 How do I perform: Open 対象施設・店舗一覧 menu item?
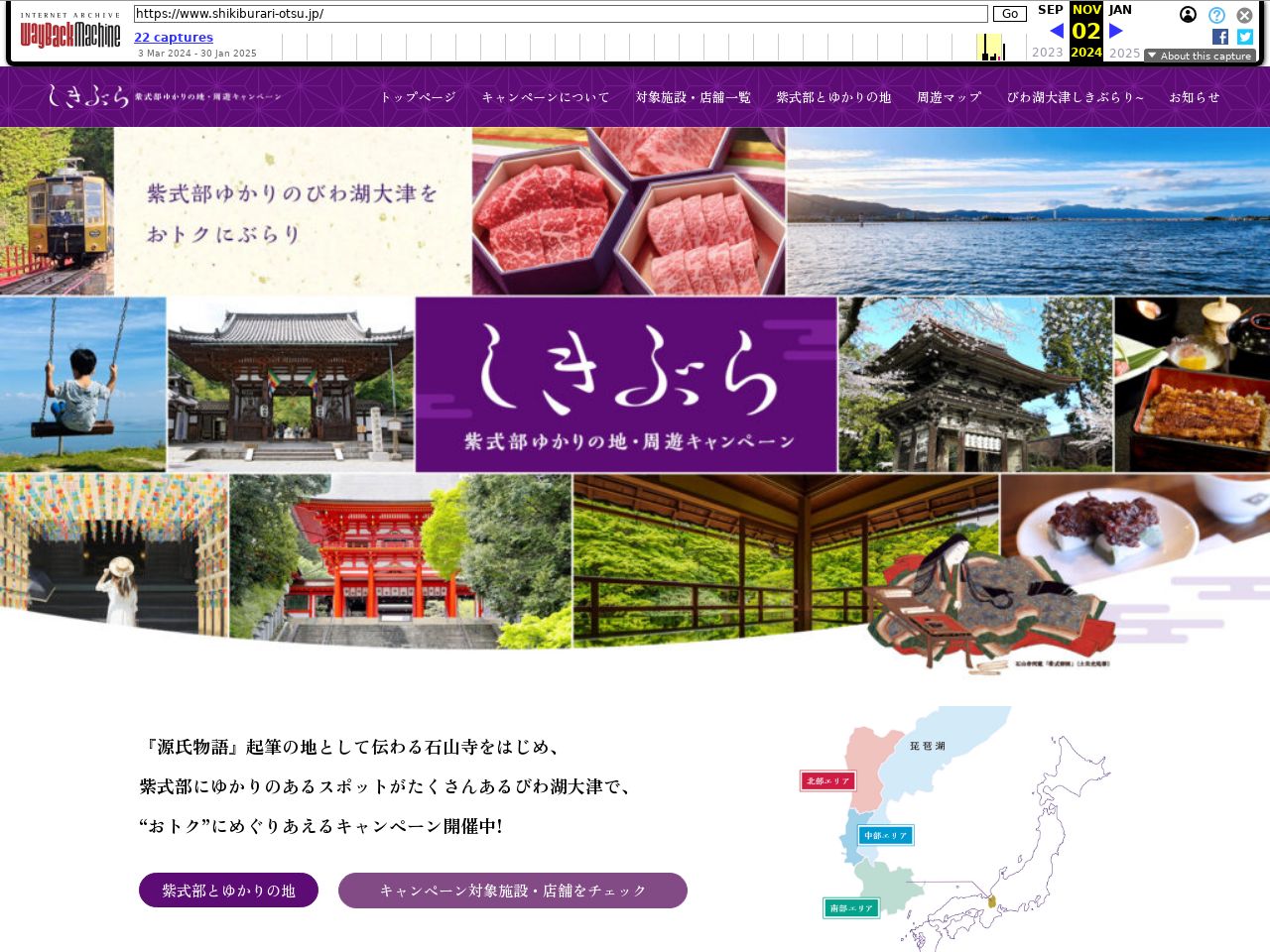pyautogui.click(x=694, y=97)
